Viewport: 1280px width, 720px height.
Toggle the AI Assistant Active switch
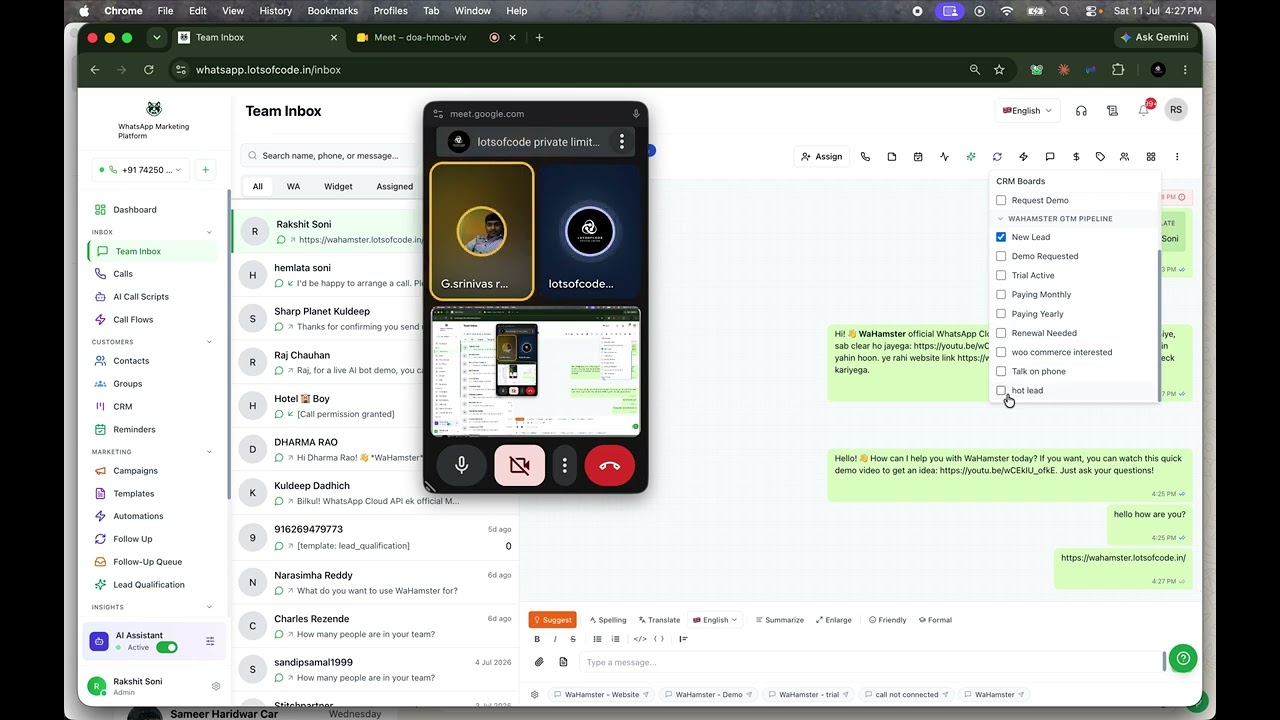tap(167, 647)
